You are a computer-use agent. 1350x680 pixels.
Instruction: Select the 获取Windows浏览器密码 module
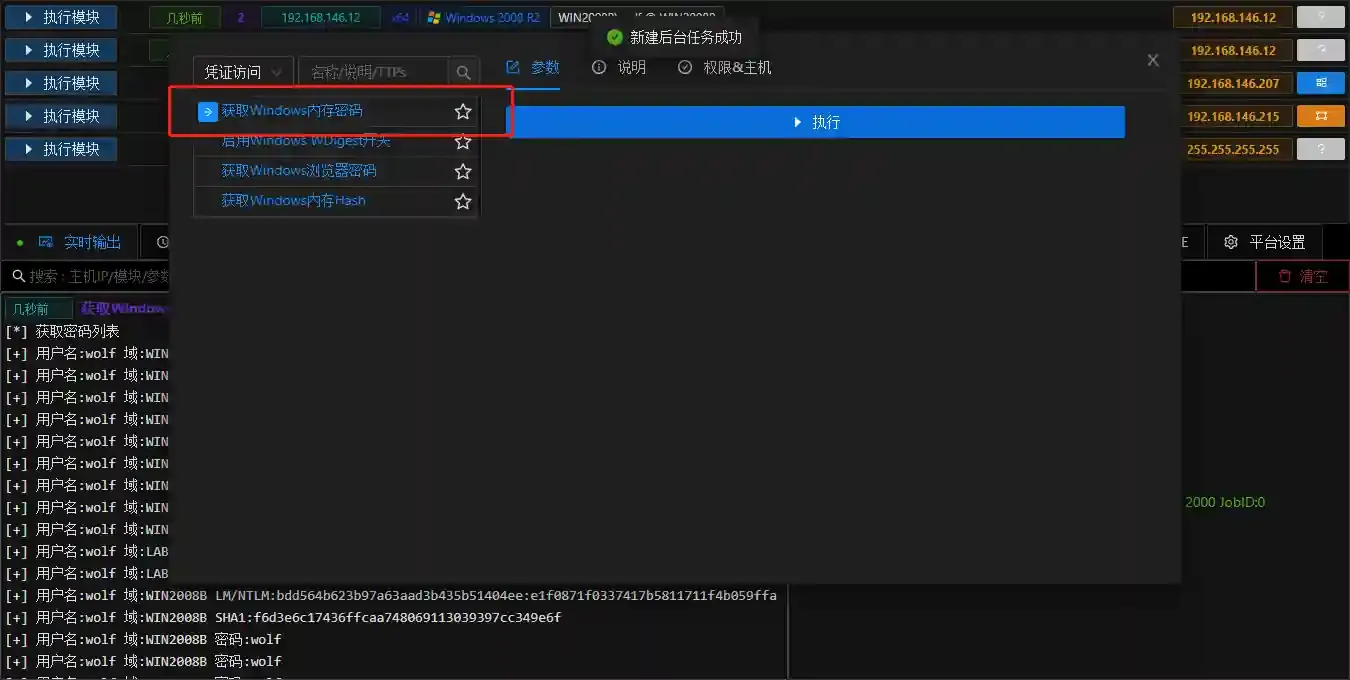[x=299, y=171]
